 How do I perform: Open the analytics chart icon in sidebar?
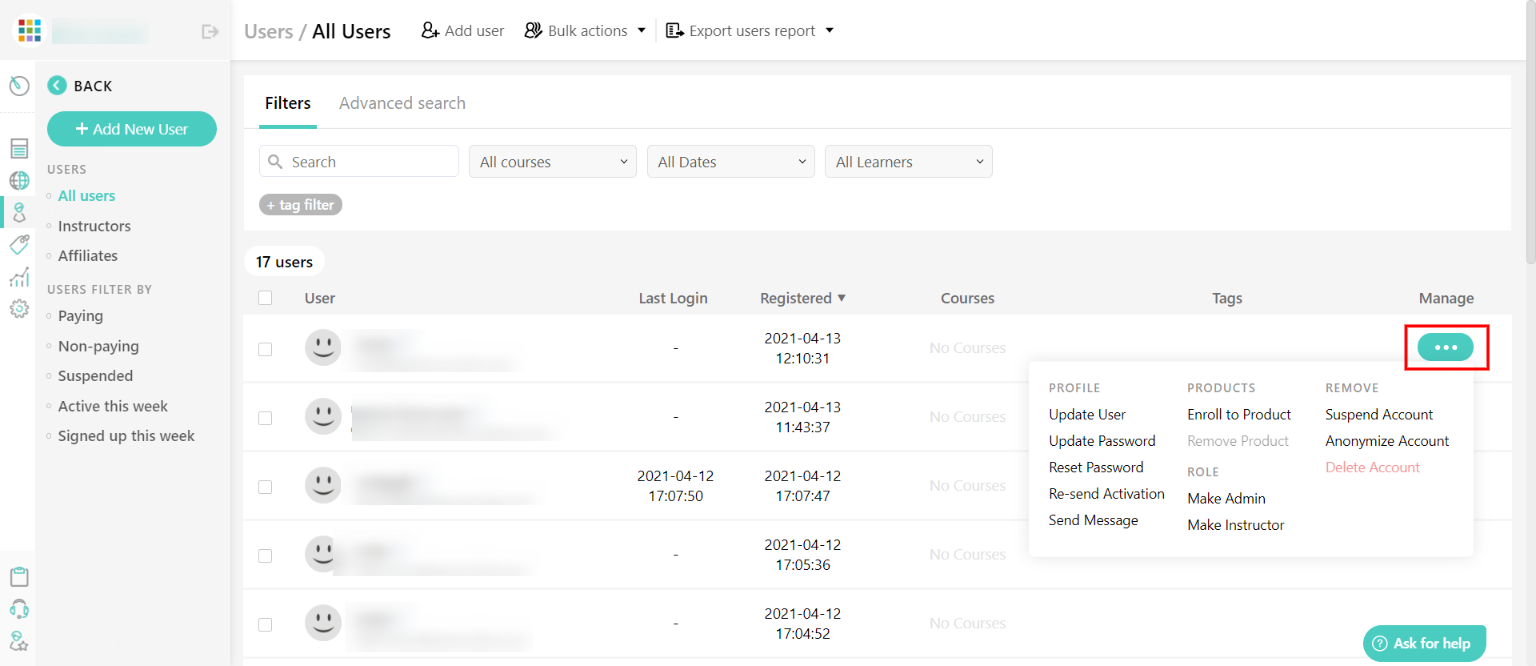pos(18,277)
